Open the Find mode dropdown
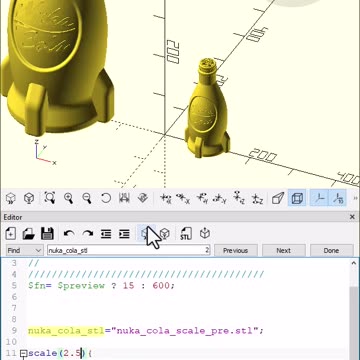This screenshot has width=360, height=360. click(x=24, y=250)
